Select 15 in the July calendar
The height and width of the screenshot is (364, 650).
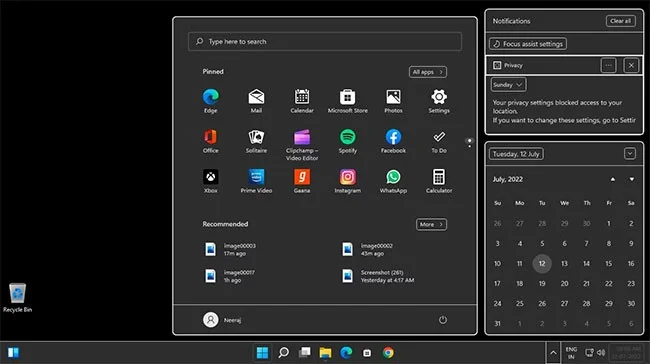point(609,263)
